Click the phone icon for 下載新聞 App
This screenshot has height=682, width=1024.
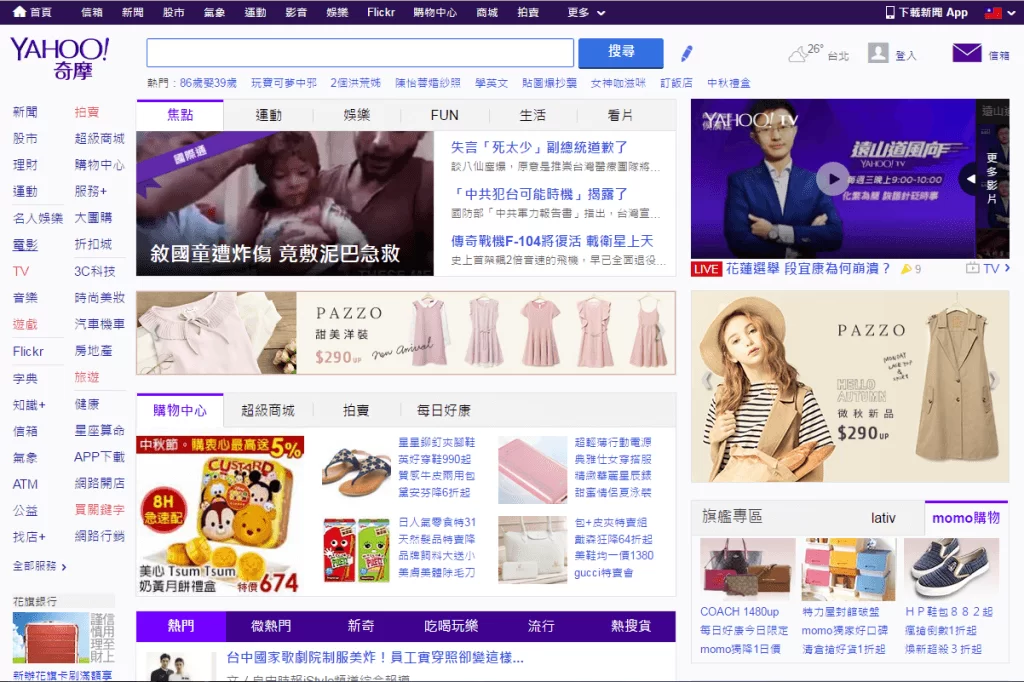889,12
